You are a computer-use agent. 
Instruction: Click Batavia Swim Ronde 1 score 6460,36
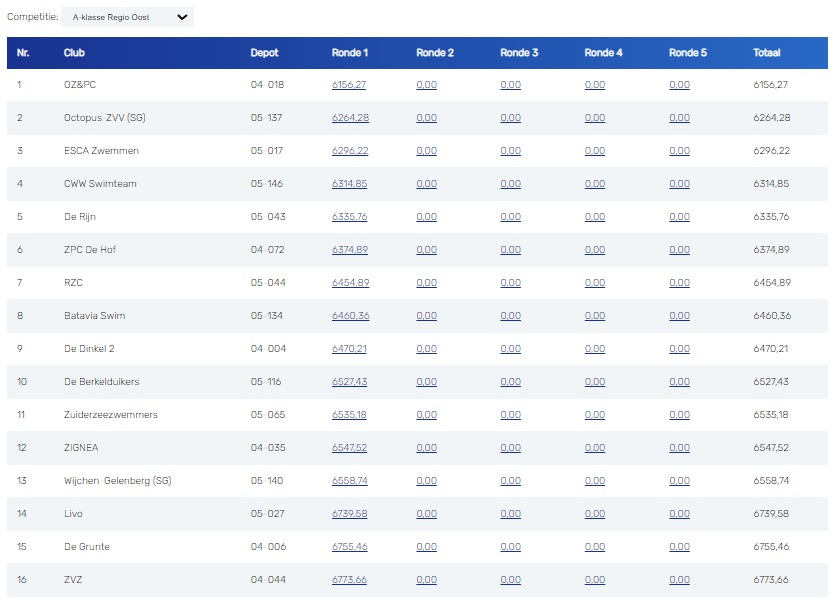click(x=350, y=316)
